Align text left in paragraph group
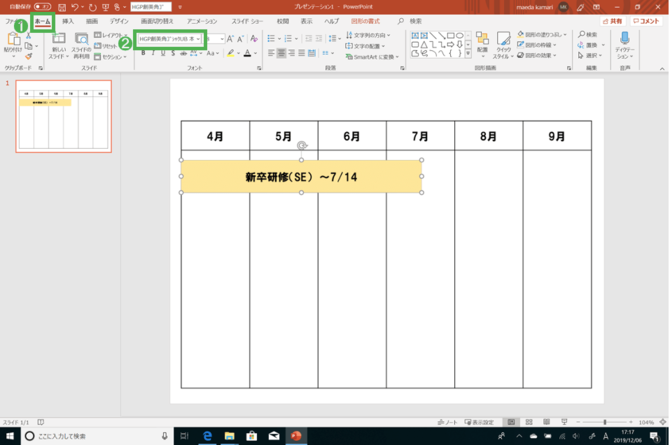 [x=271, y=53]
